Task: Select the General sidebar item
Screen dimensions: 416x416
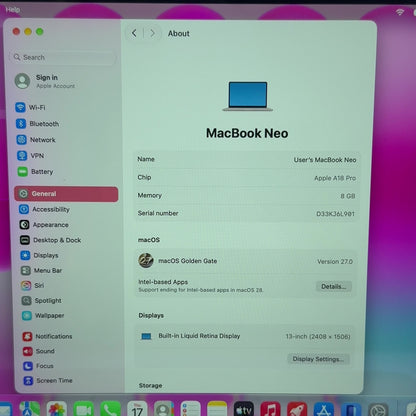Action: [66, 194]
